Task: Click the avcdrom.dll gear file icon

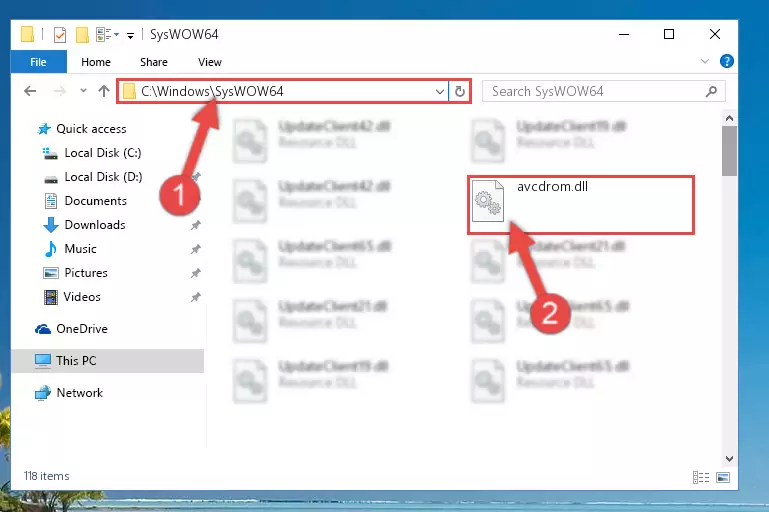Action: (x=487, y=201)
